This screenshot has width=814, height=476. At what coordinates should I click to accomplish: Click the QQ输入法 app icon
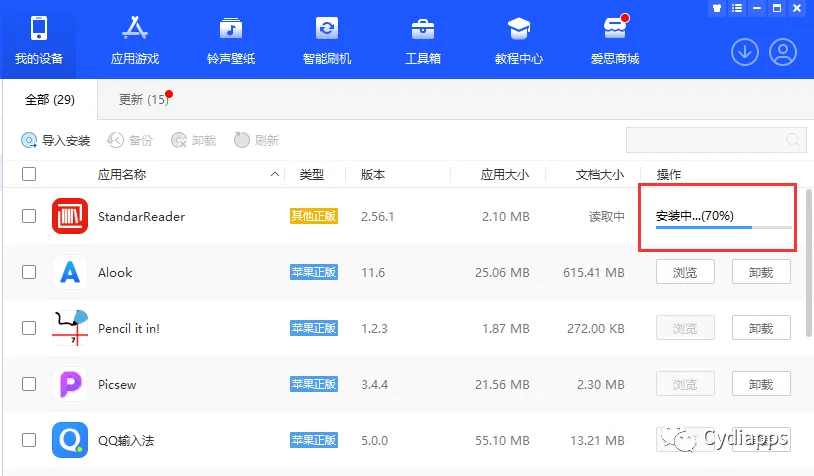tap(70, 440)
